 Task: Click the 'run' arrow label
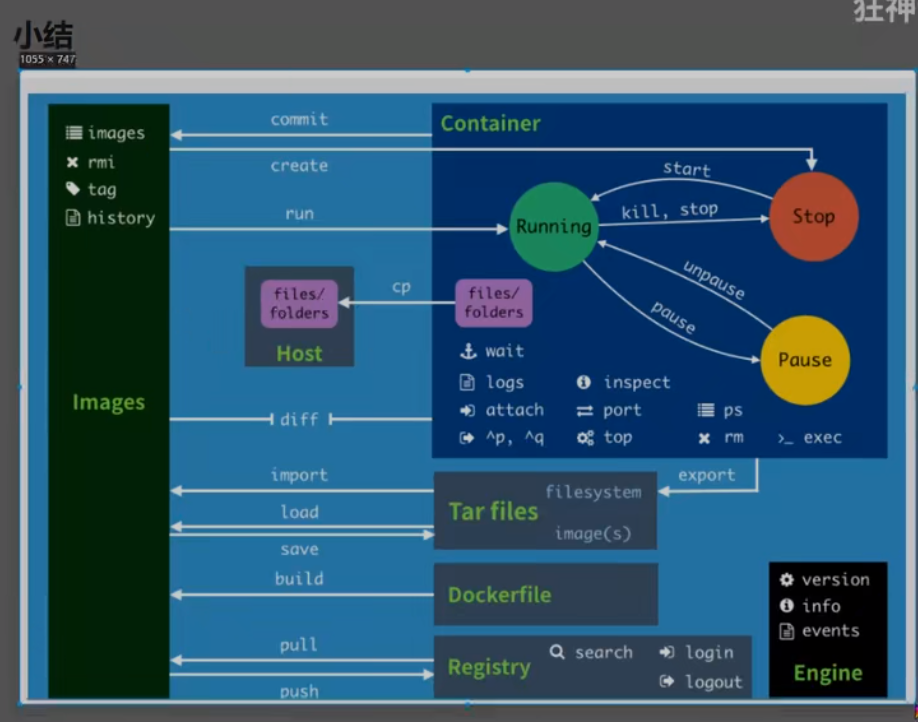299,214
